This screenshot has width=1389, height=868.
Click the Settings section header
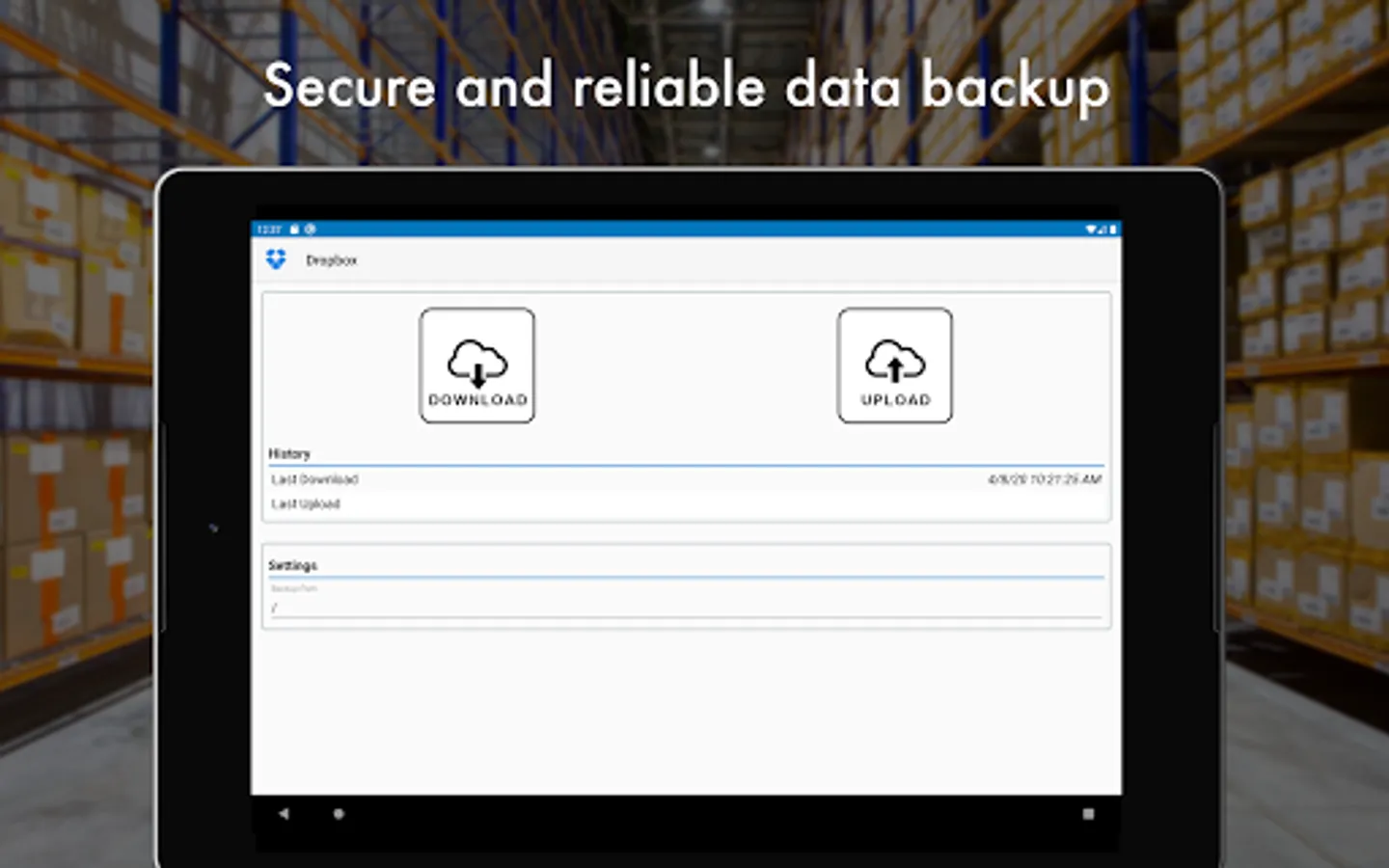click(293, 565)
